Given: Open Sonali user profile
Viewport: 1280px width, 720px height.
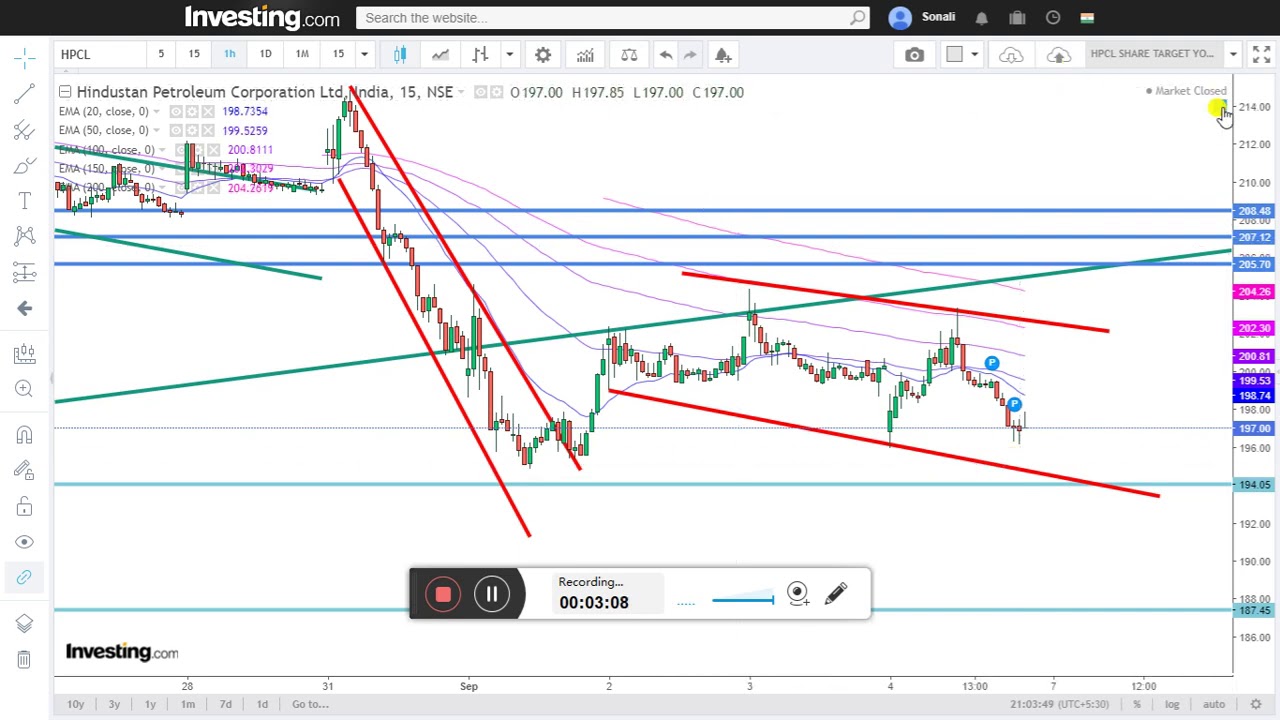Looking at the screenshot, I should (x=923, y=17).
